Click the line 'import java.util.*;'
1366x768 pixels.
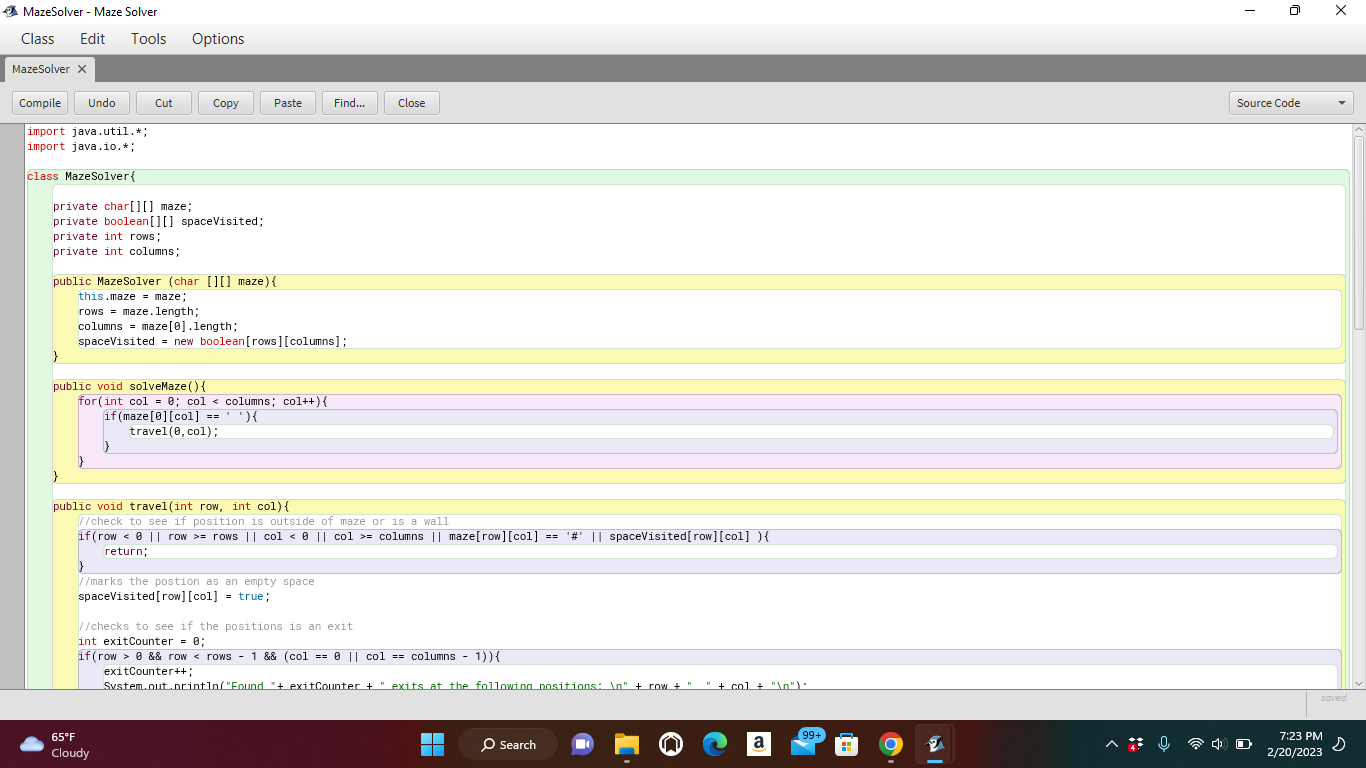pos(88,131)
